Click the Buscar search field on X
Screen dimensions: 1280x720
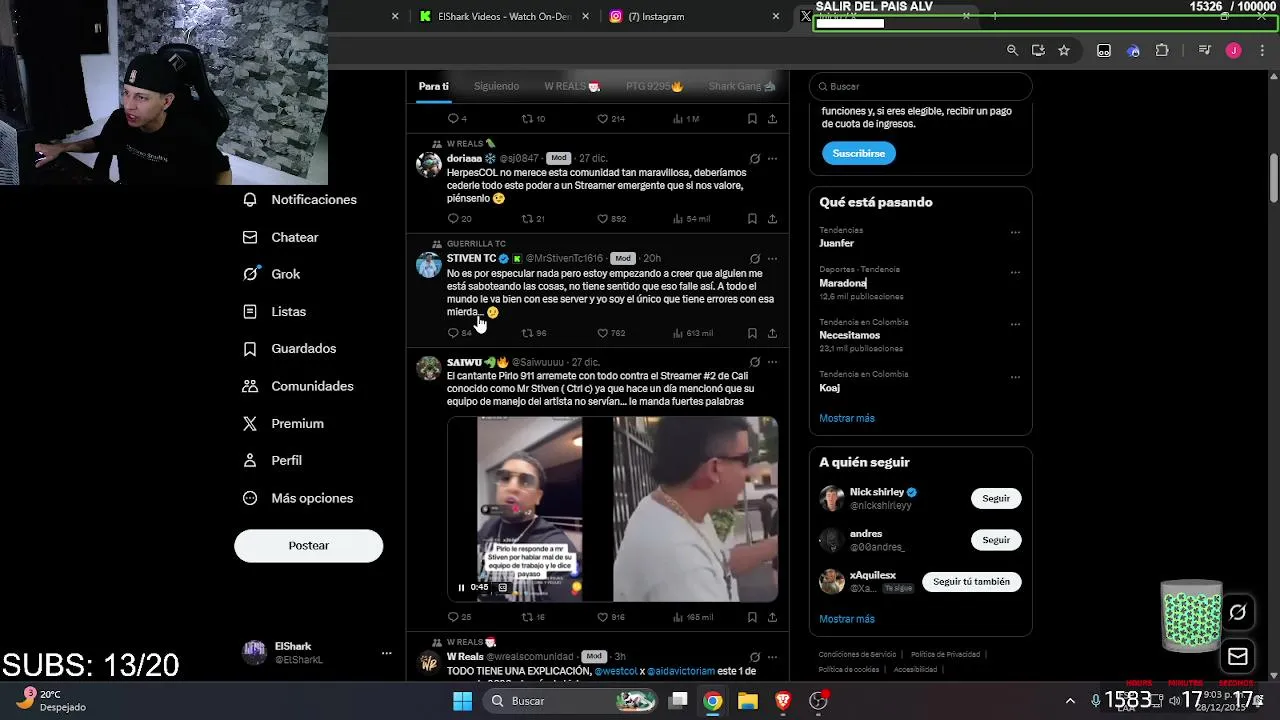click(920, 86)
